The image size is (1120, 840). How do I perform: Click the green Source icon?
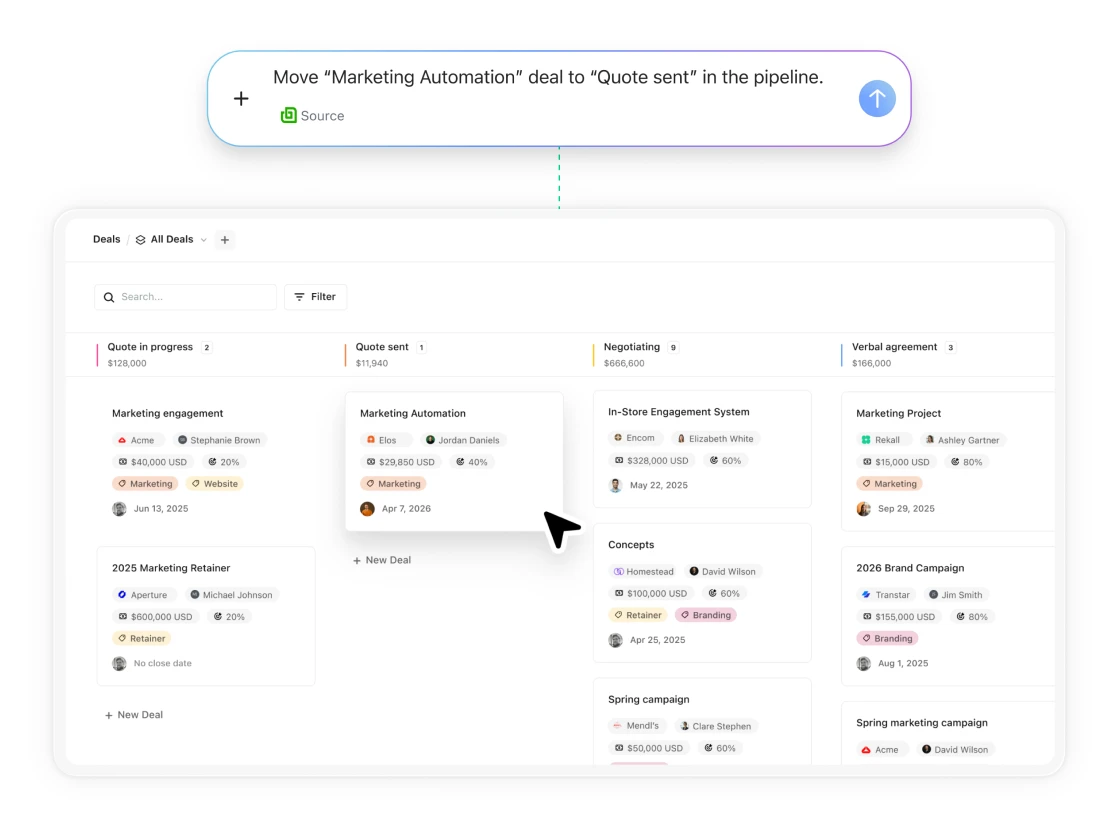[x=289, y=115]
